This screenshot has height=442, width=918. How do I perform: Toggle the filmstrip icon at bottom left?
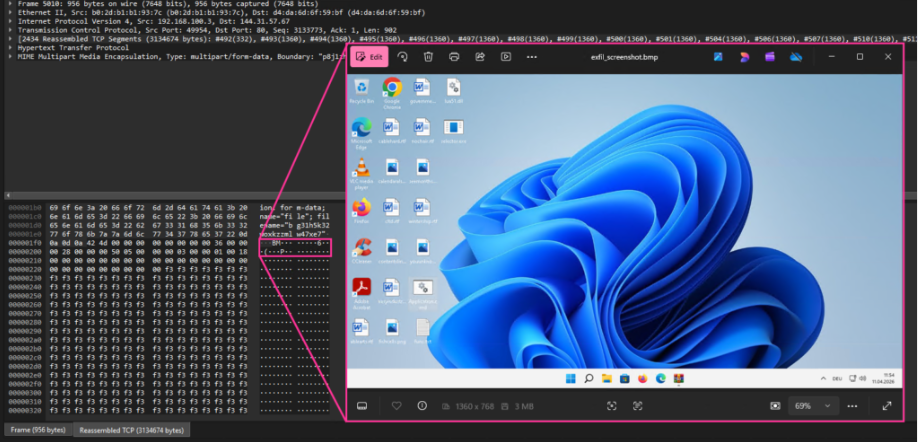[362, 406]
